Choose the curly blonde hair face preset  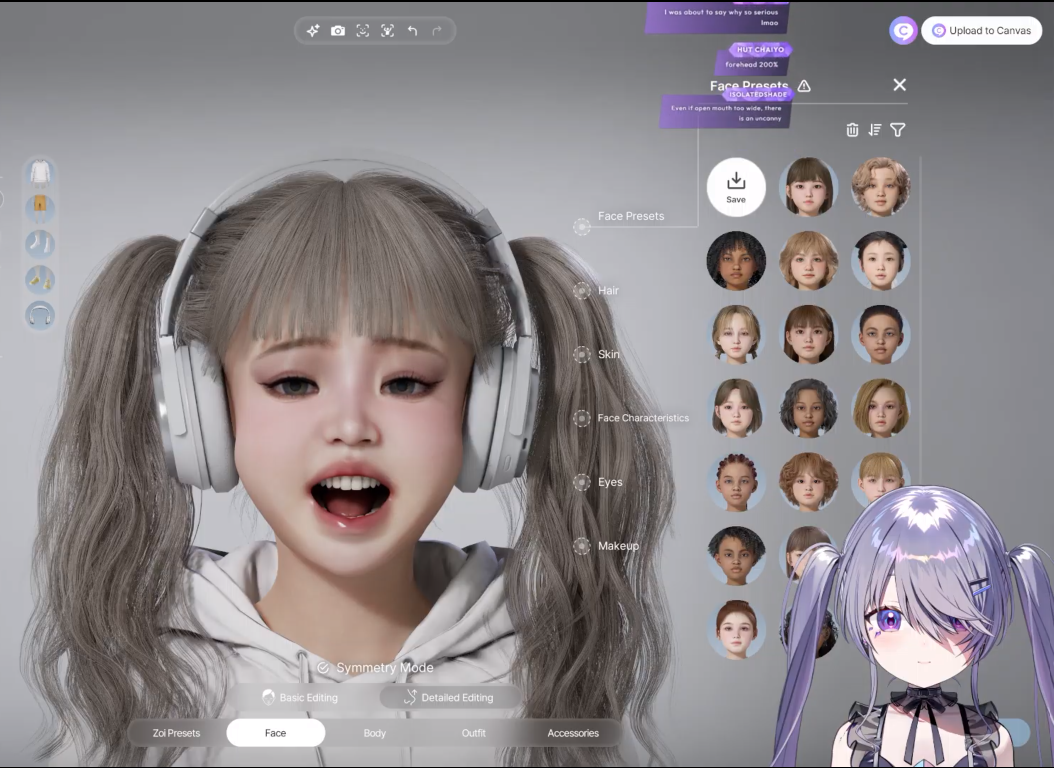pyautogui.click(x=880, y=187)
